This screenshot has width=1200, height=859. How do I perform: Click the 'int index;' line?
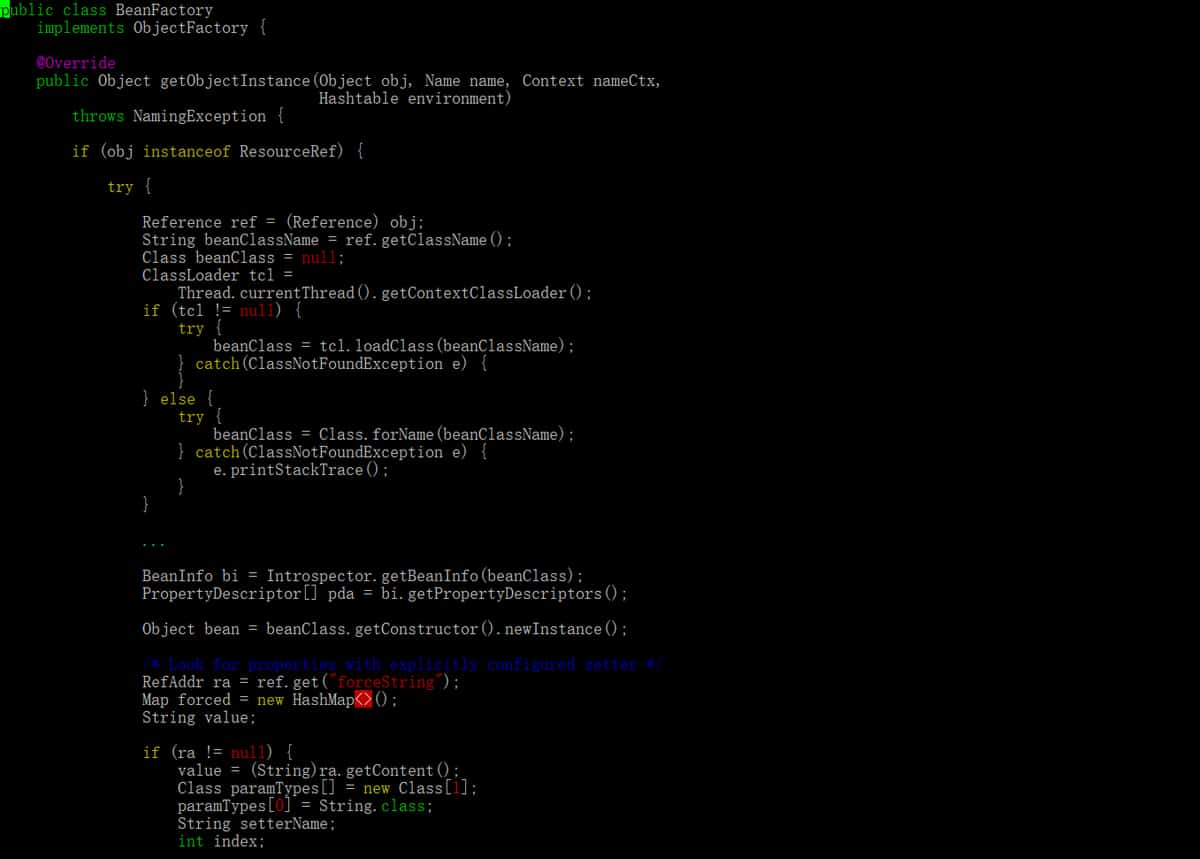(222, 842)
